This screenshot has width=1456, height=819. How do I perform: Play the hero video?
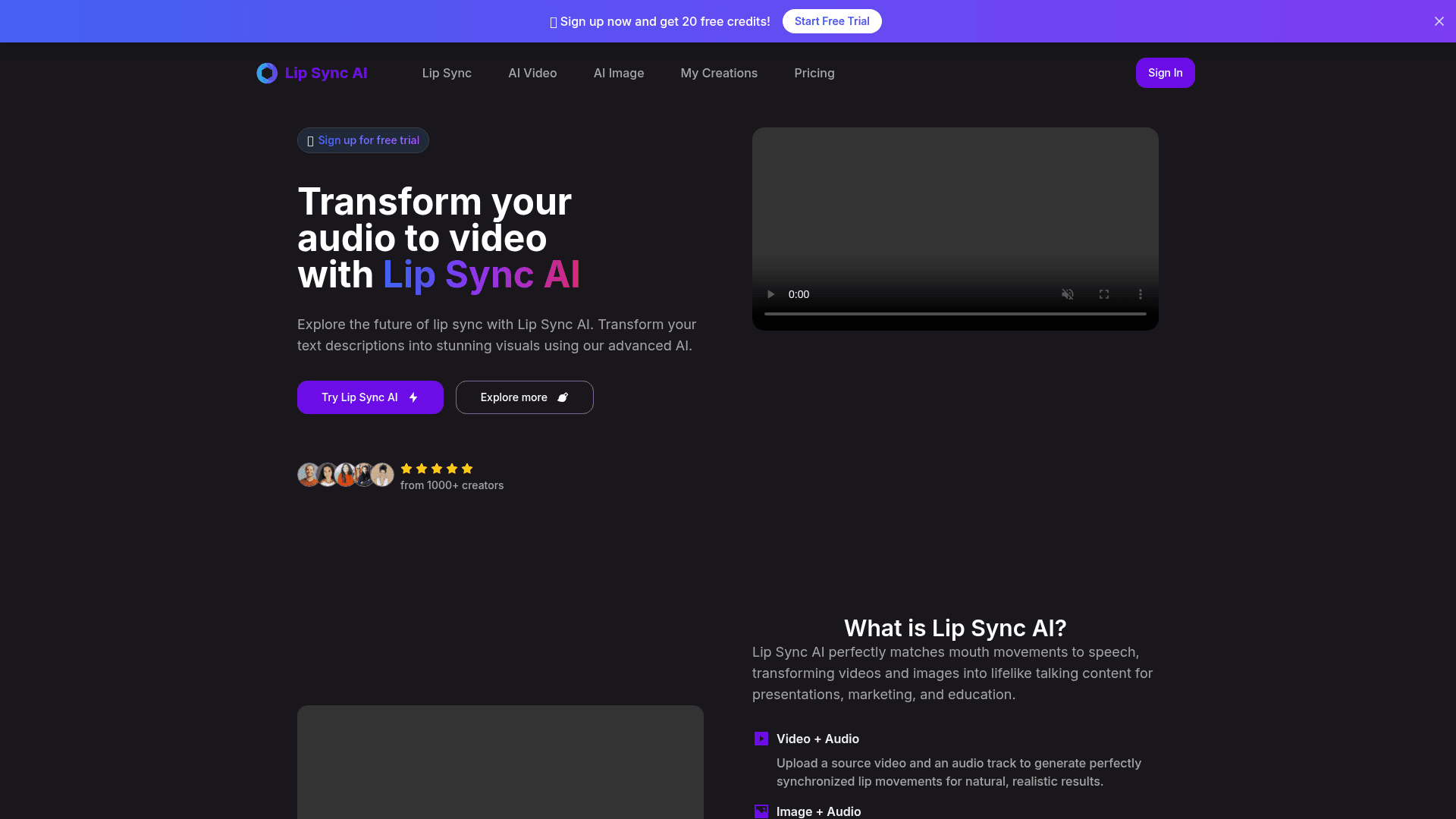coord(770,294)
